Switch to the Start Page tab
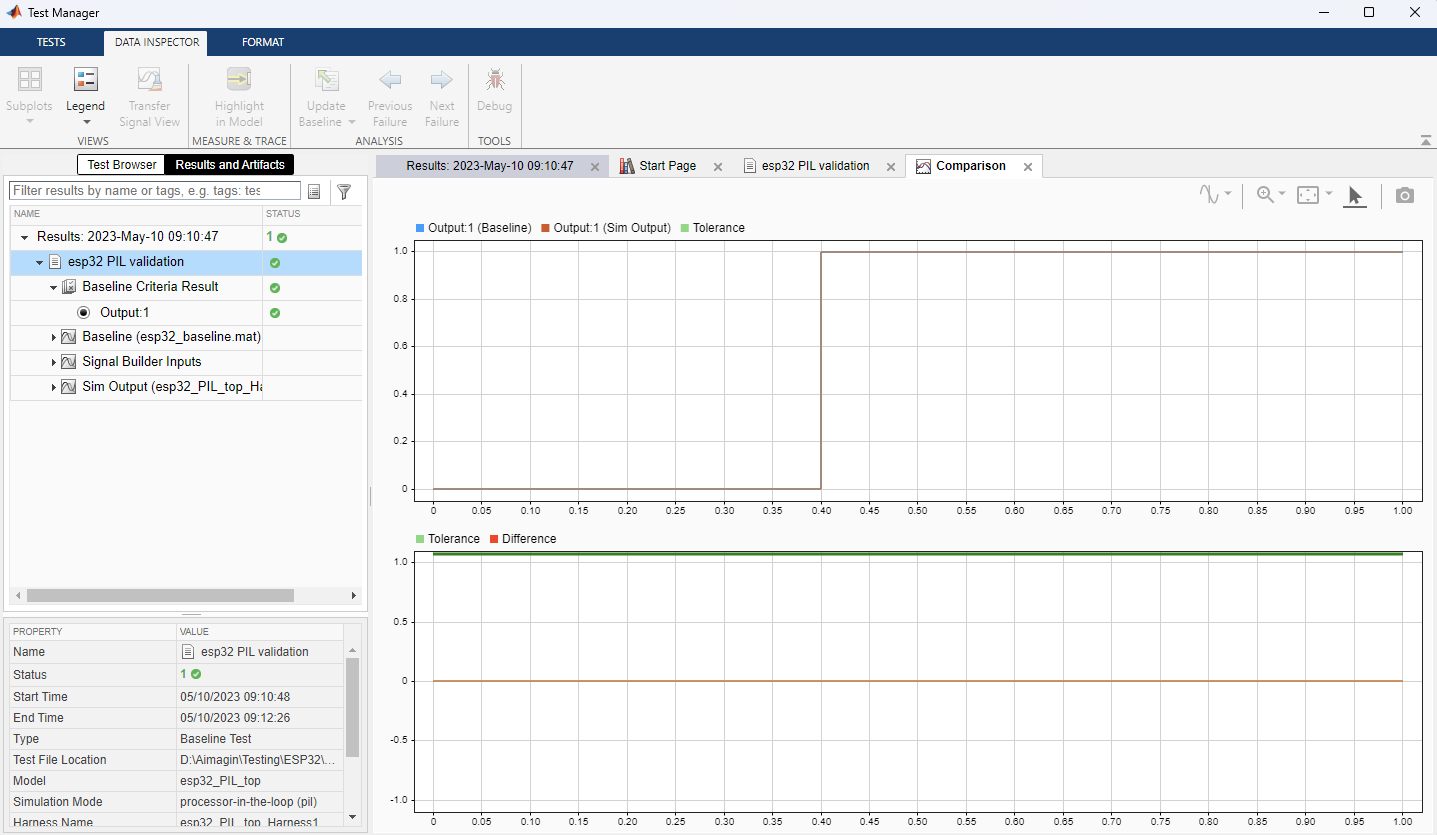 (667, 166)
